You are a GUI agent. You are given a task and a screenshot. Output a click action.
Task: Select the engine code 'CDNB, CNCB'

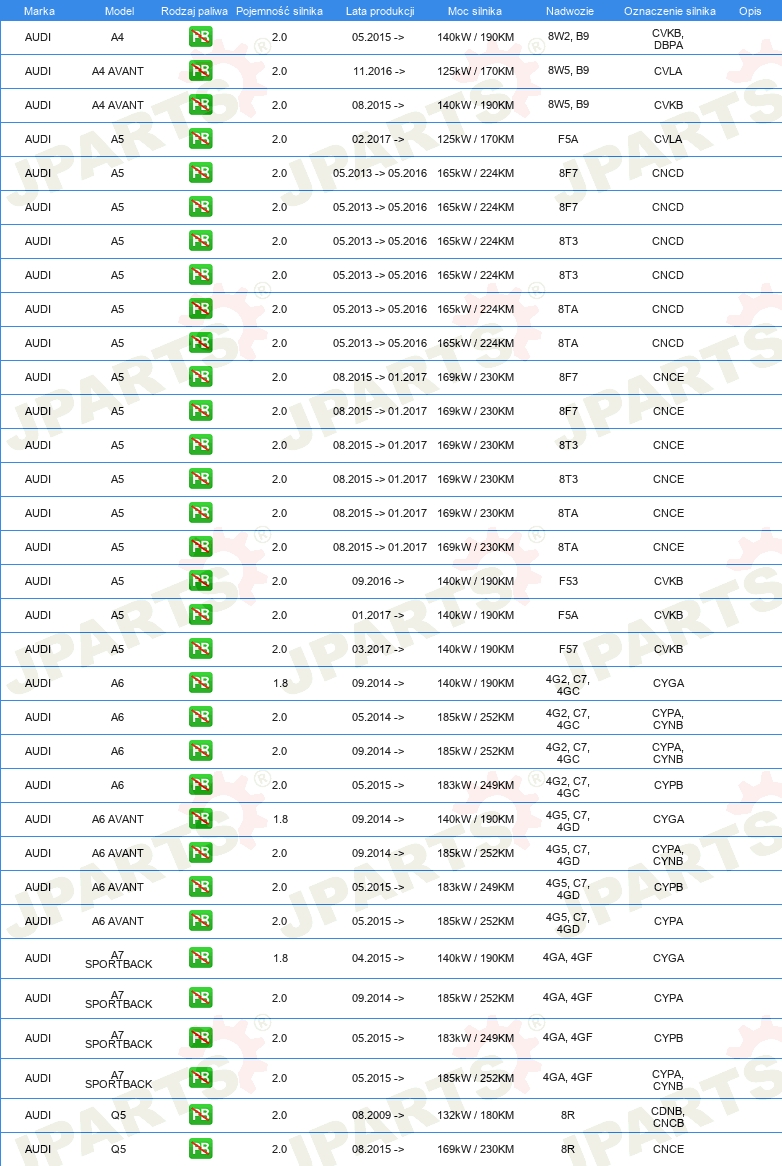click(668, 1117)
